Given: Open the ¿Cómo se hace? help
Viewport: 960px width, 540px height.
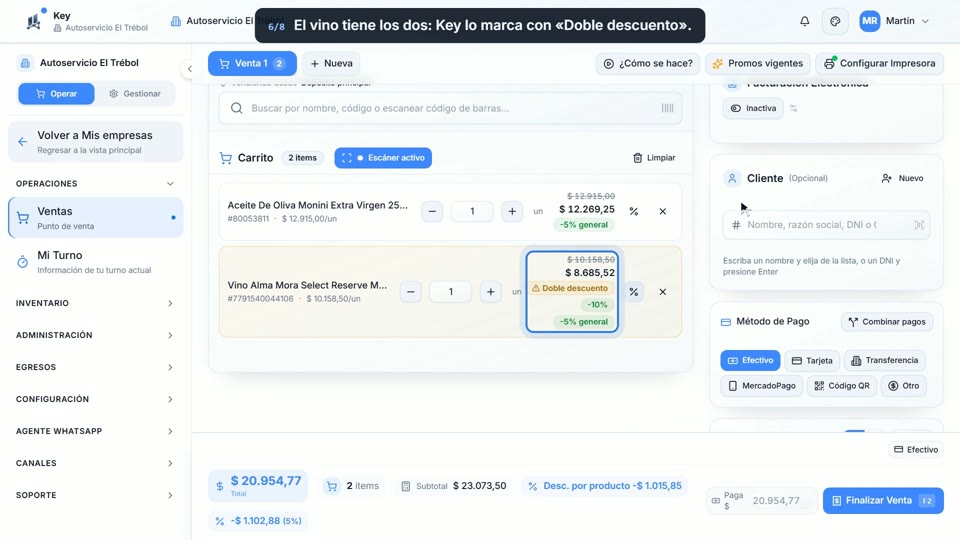Looking at the screenshot, I should [648, 63].
